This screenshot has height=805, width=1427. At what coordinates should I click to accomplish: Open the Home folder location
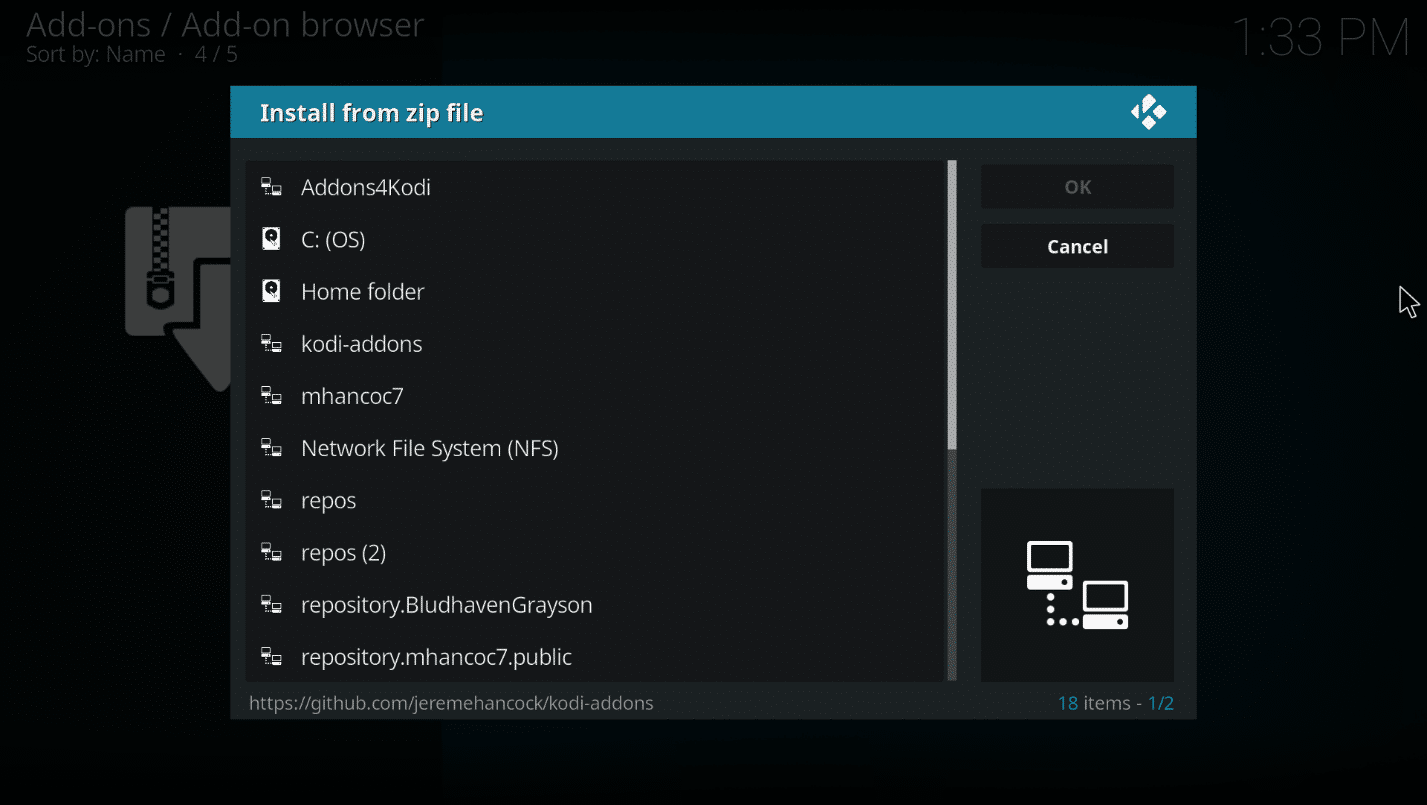(596, 291)
